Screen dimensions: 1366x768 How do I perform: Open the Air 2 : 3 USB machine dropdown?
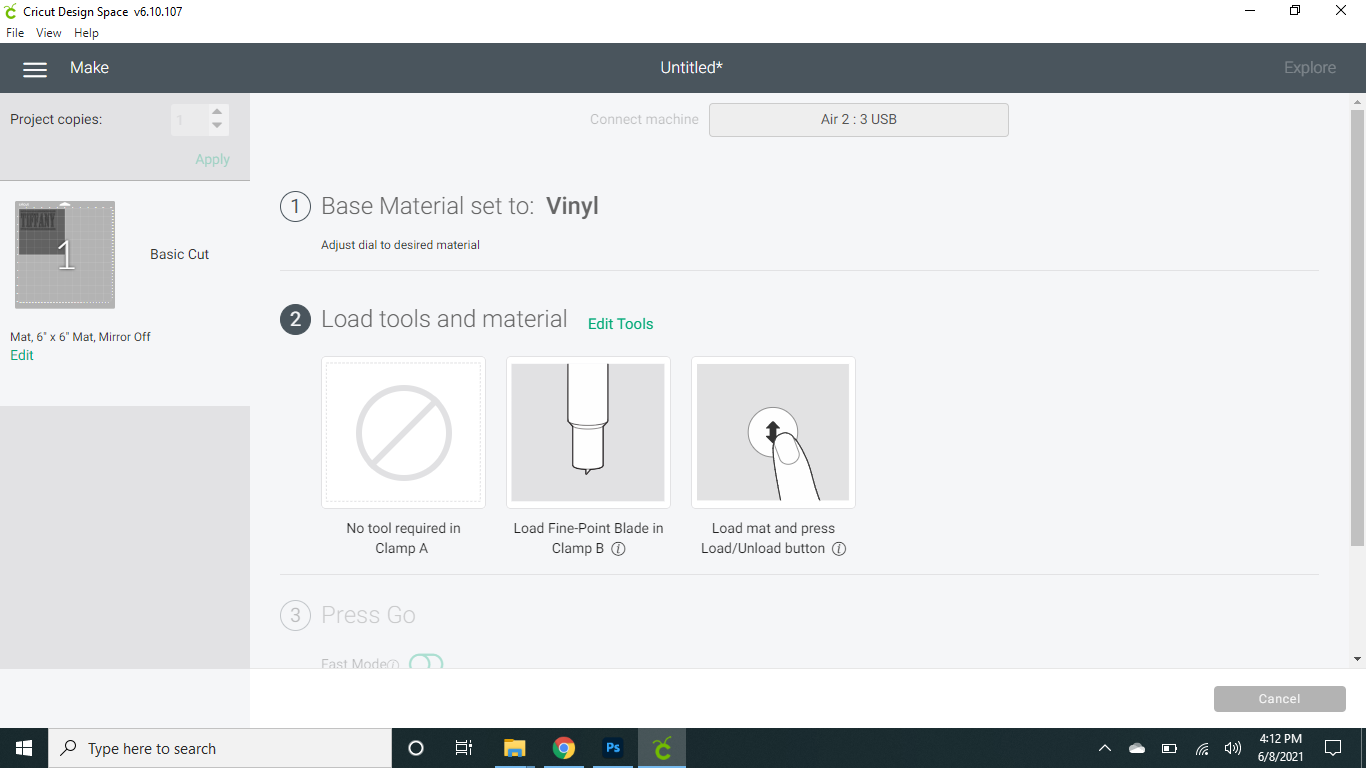coord(859,120)
